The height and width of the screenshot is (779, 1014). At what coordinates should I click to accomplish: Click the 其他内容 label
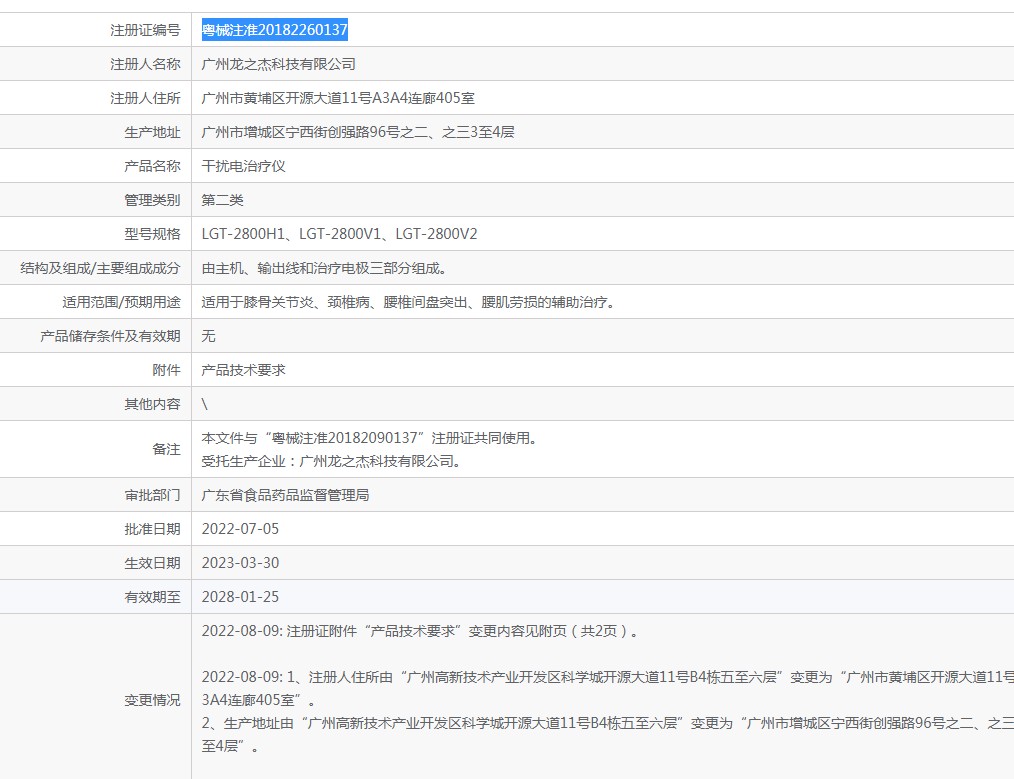(x=153, y=405)
